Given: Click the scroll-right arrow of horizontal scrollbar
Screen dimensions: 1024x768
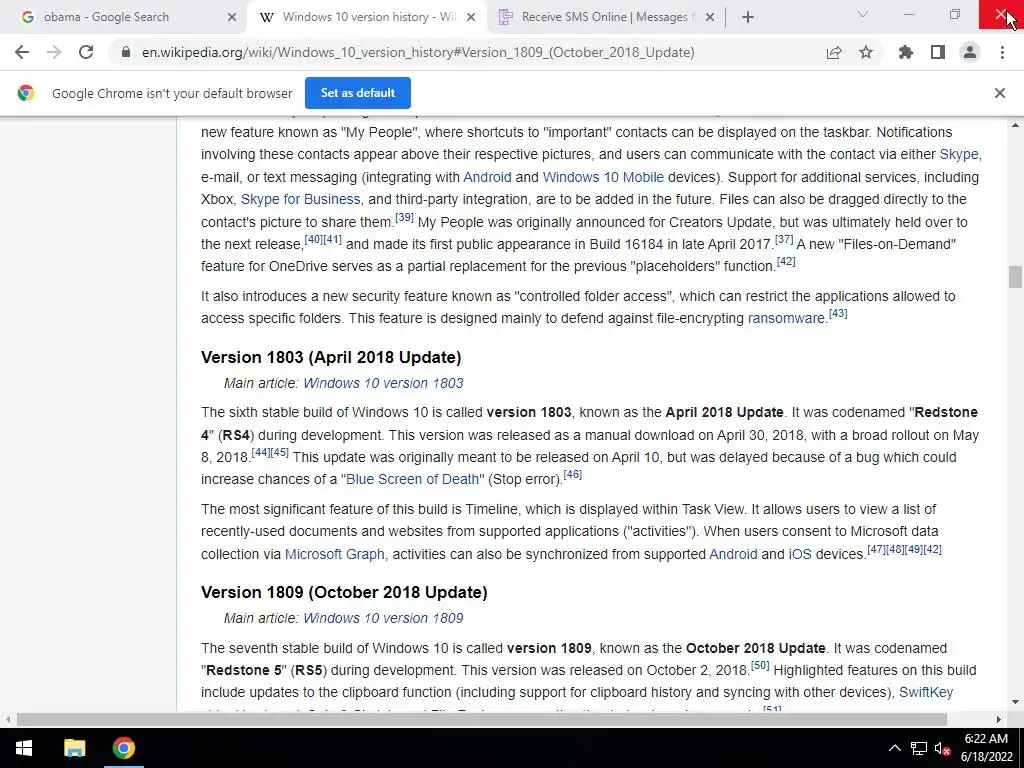Looking at the screenshot, I should (999, 719).
